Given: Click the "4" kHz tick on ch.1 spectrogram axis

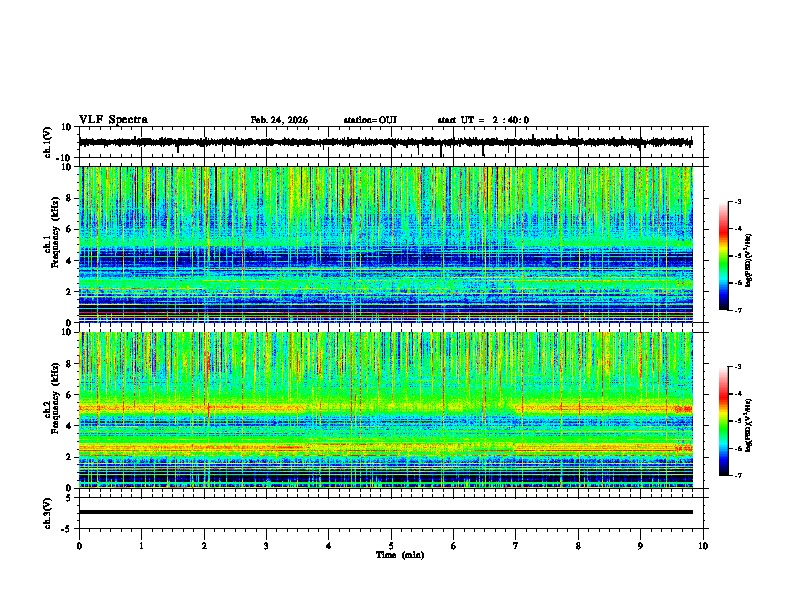Looking at the screenshot, I should coord(70,260).
